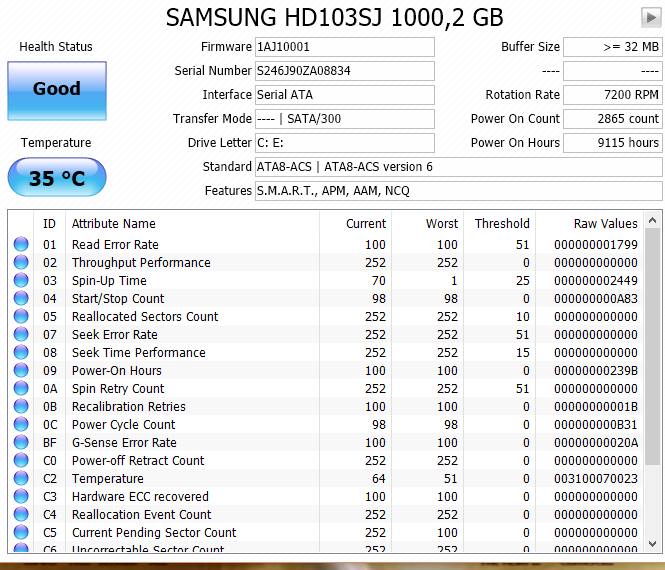665x570 pixels.
Task: Click the status circle for Temperature attribute
Action: (x=21, y=478)
